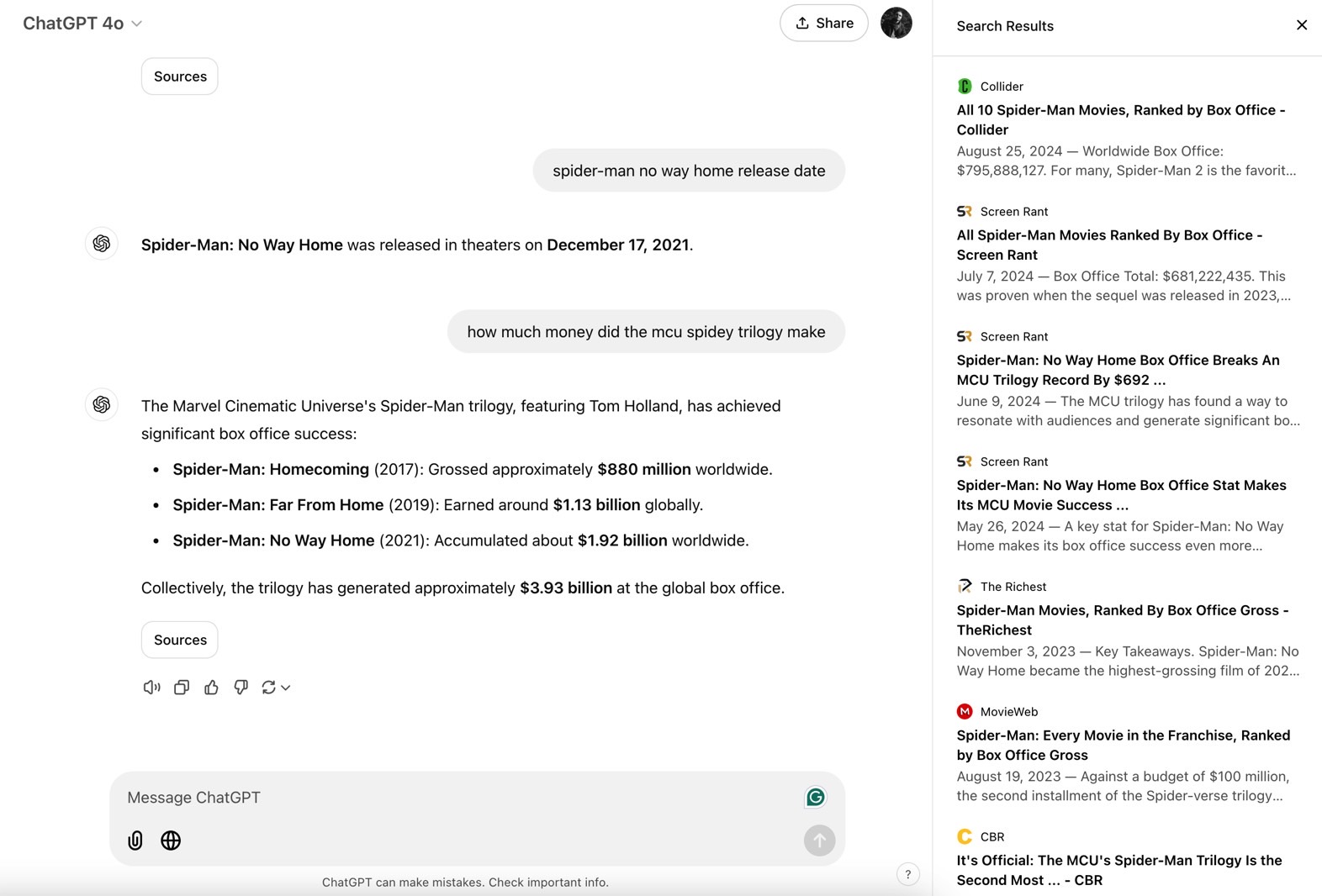Copy the response with the copy icon
The height and width of the screenshot is (896, 1322).
[182, 688]
